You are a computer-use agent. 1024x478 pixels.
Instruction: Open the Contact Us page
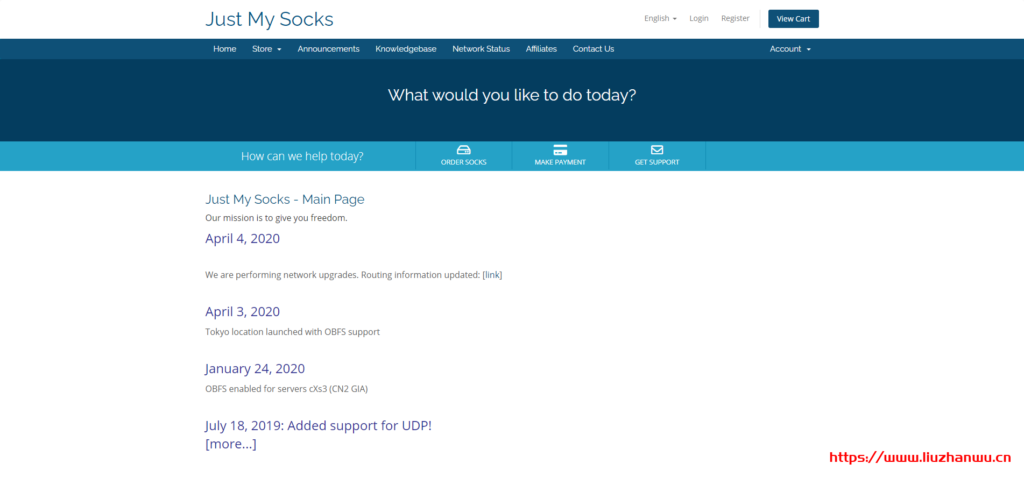[593, 49]
